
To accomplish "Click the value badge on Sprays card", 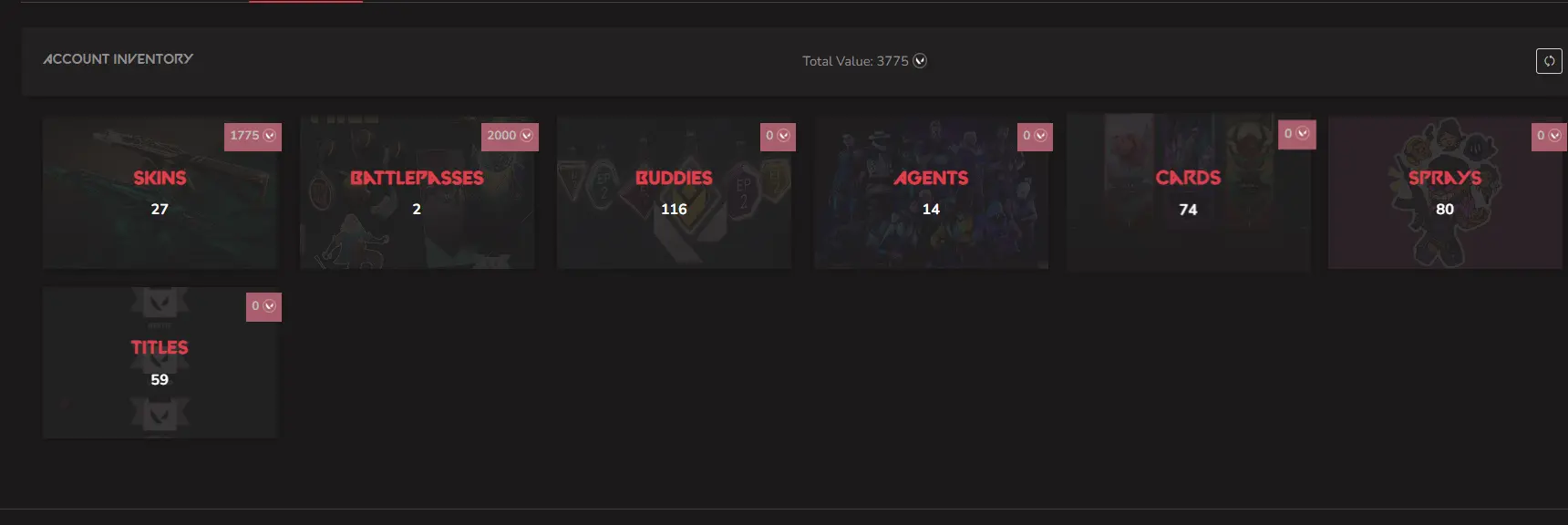I will (1549, 136).
